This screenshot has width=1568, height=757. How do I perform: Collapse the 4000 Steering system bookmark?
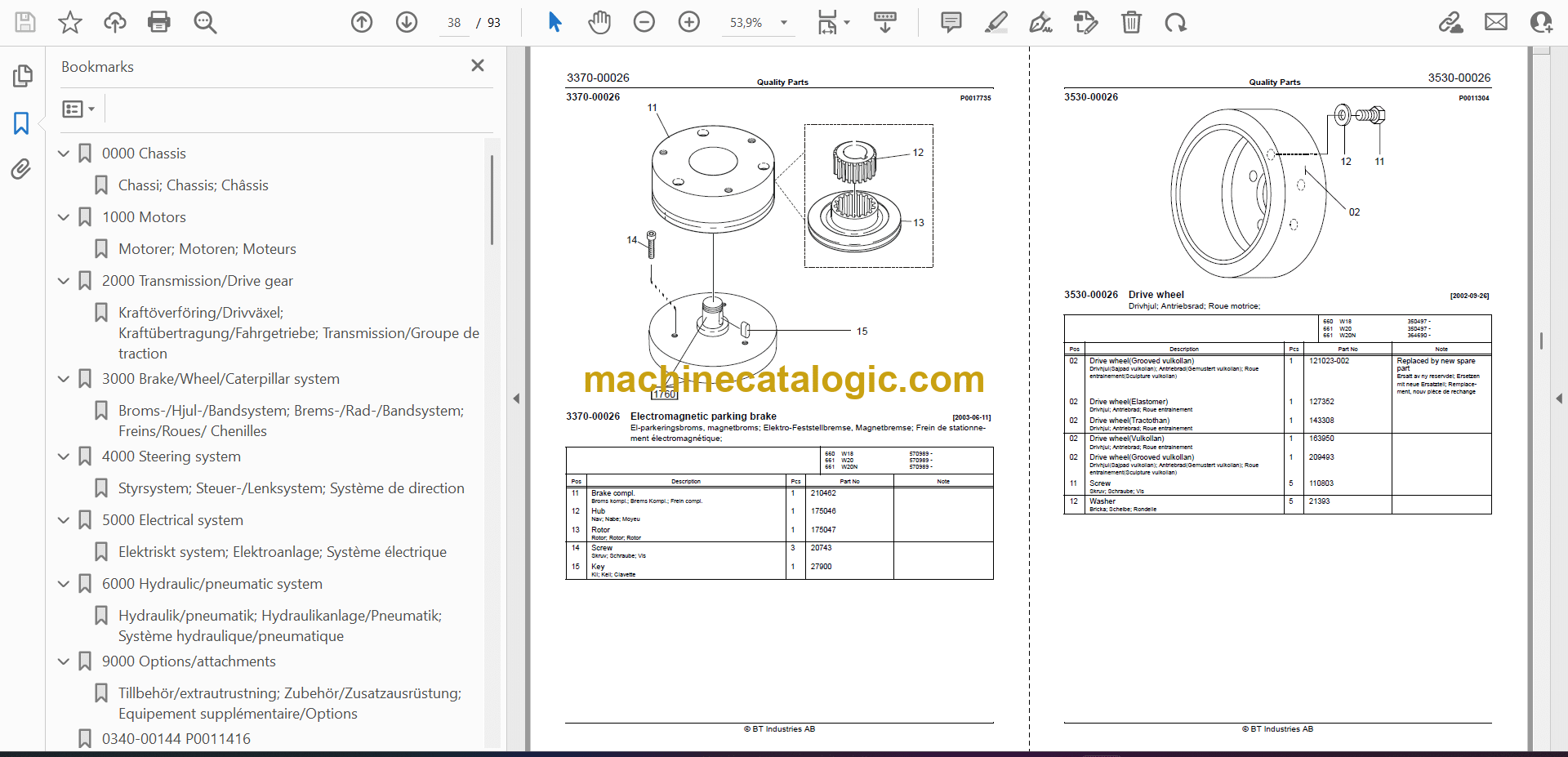(64, 456)
